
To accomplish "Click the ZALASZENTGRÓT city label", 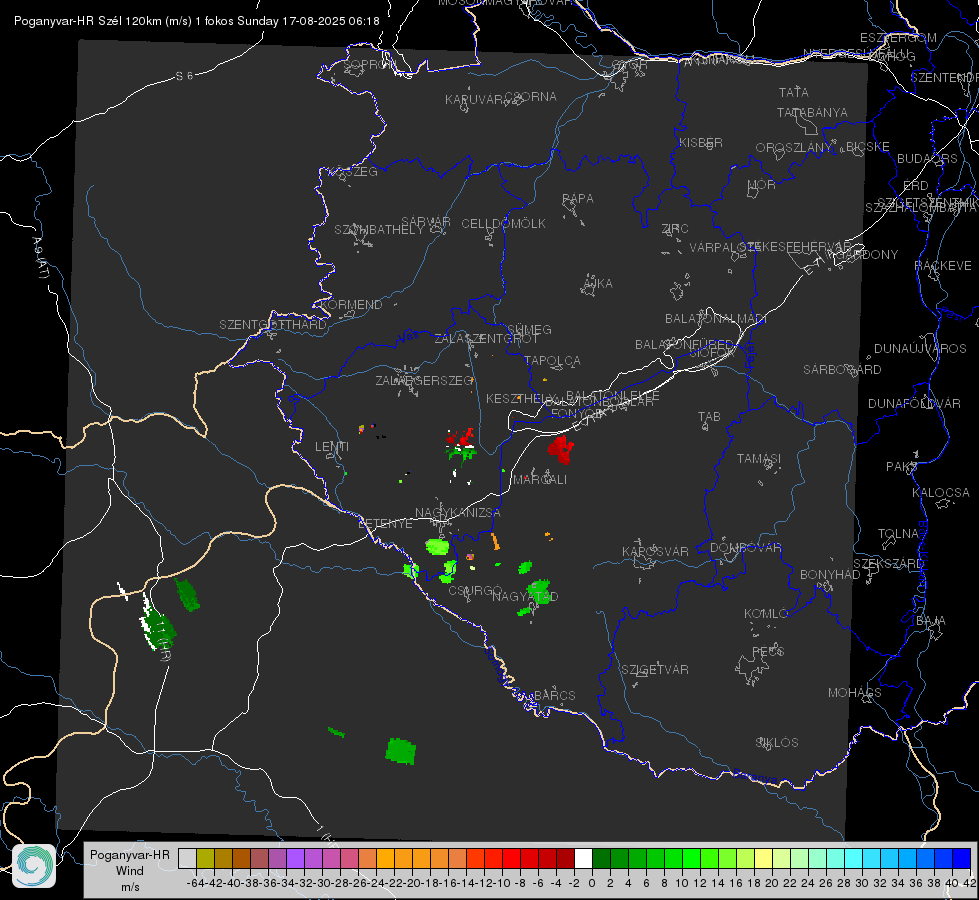I will 486,339.
